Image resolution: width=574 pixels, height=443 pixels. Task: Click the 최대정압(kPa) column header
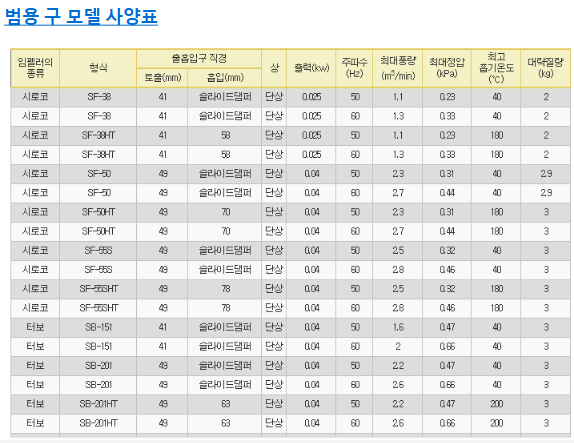pos(447,68)
